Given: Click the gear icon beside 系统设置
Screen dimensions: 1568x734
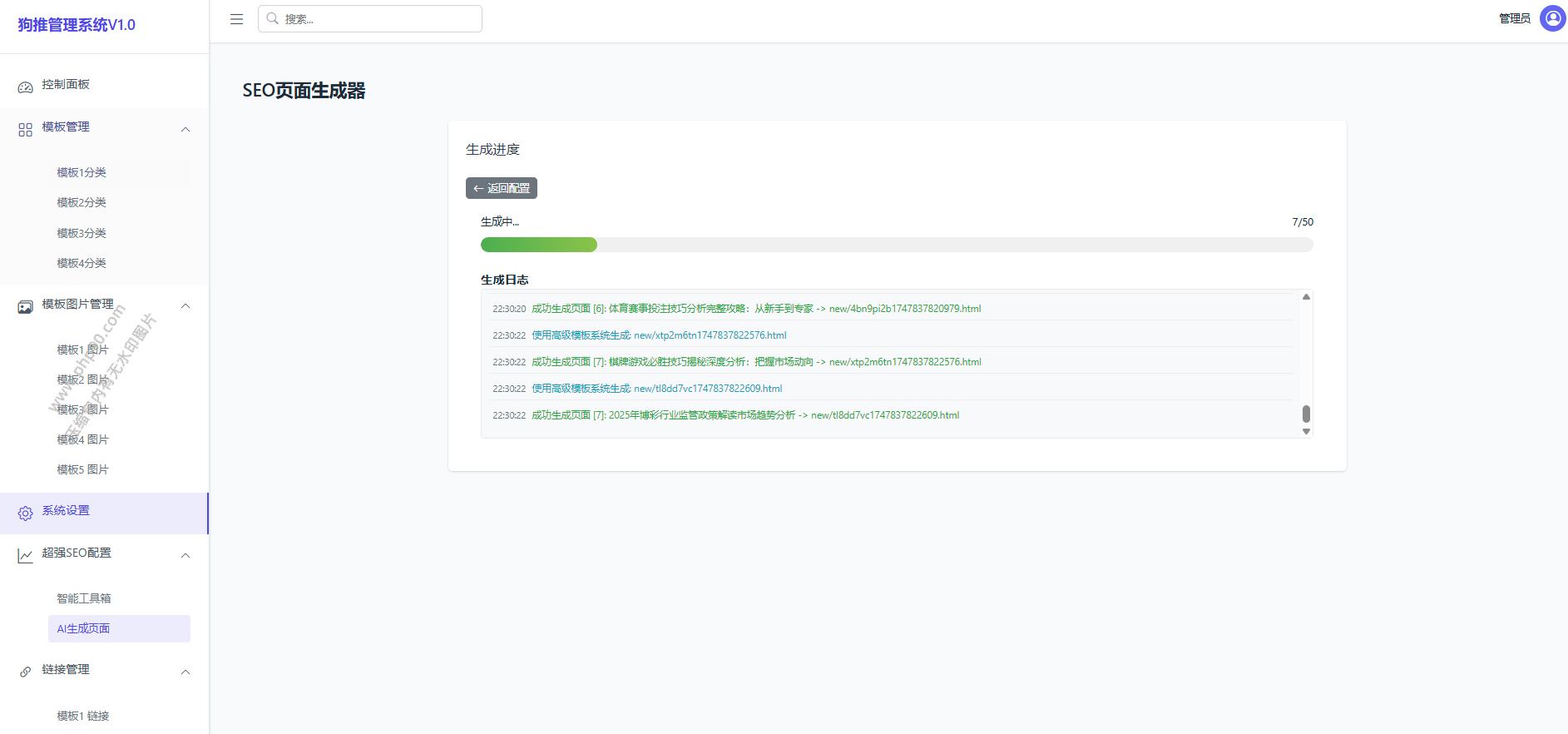Looking at the screenshot, I should [x=25, y=513].
